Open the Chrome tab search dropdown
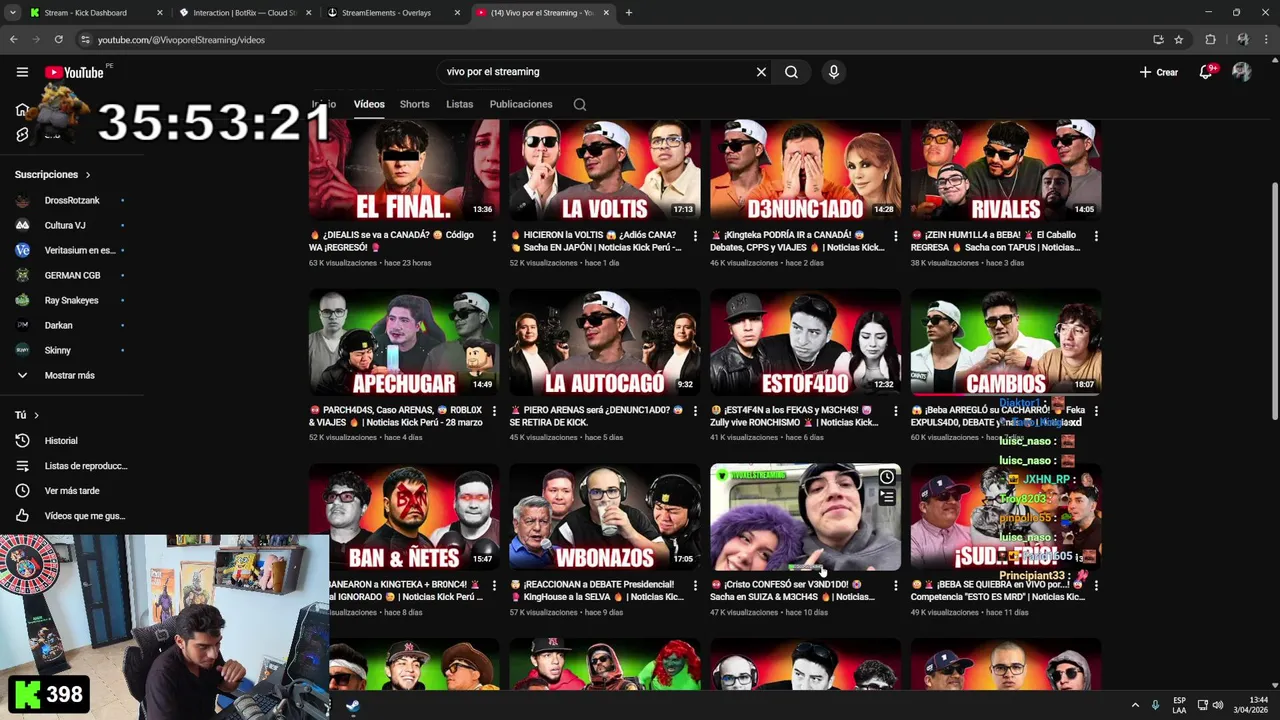 pyautogui.click(x=12, y=13)
